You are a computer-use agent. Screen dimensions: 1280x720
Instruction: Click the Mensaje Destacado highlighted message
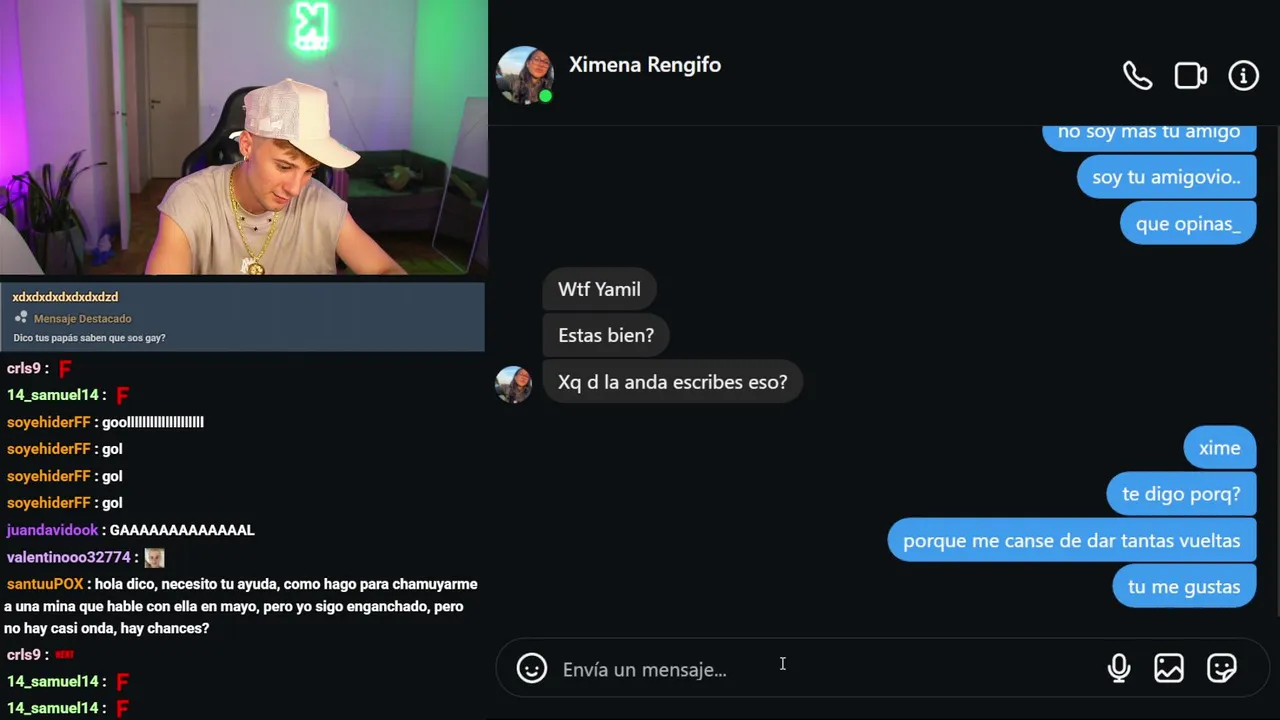coord(242,317)
